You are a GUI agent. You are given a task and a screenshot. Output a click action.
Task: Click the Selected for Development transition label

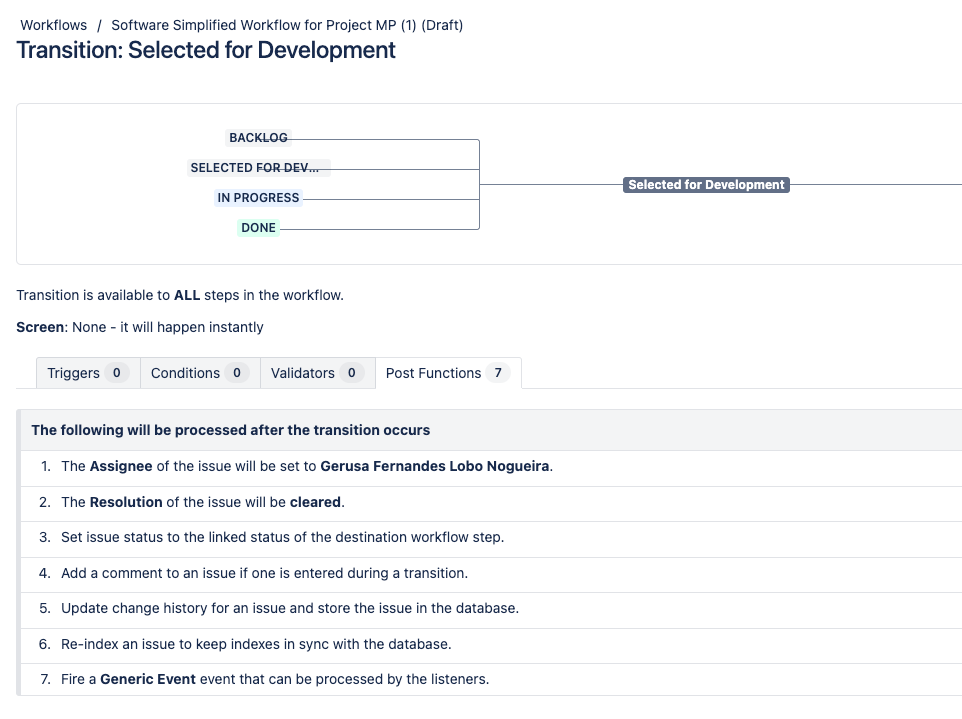pyautogui.click(x=706, y=185)
